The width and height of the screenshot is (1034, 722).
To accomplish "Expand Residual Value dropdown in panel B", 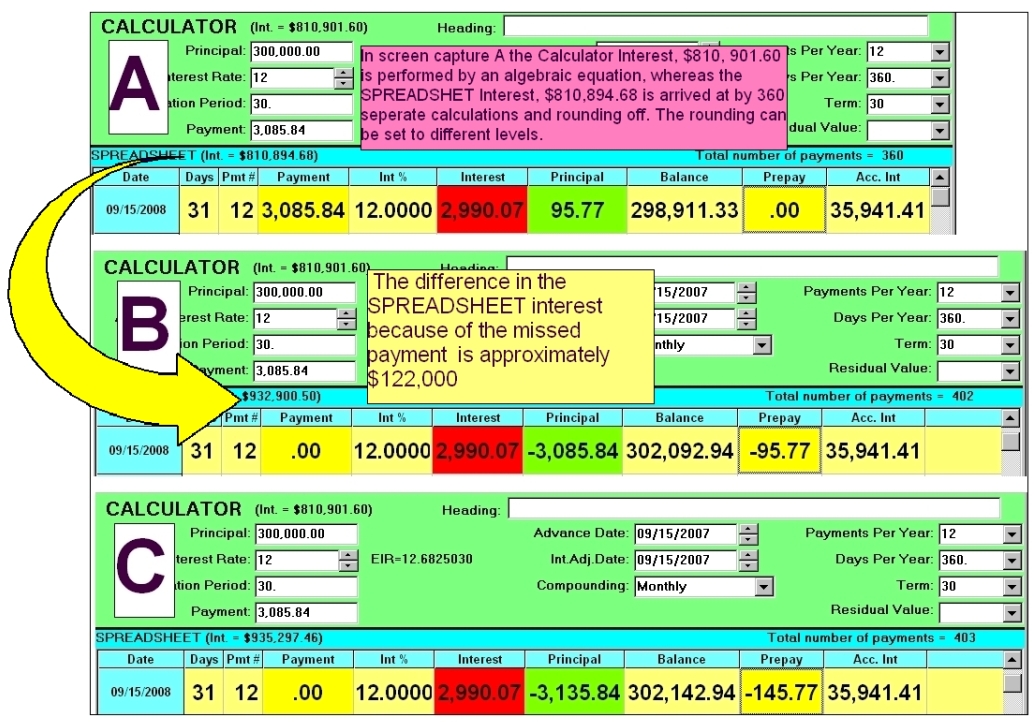I will 1009,370.
